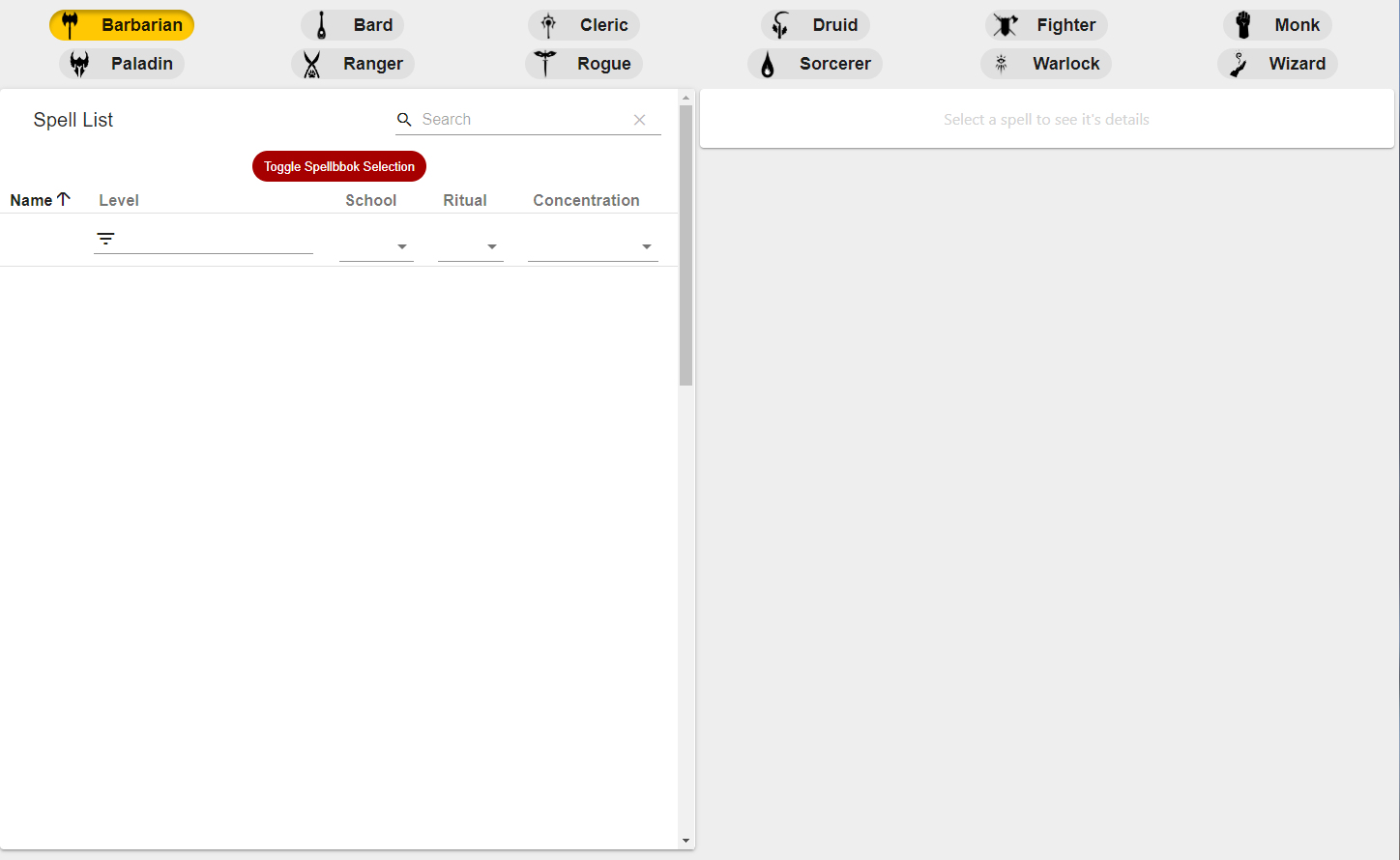1400x860 pixels.
Task: Select the Wizard class chip
Action: [1277, 64]
